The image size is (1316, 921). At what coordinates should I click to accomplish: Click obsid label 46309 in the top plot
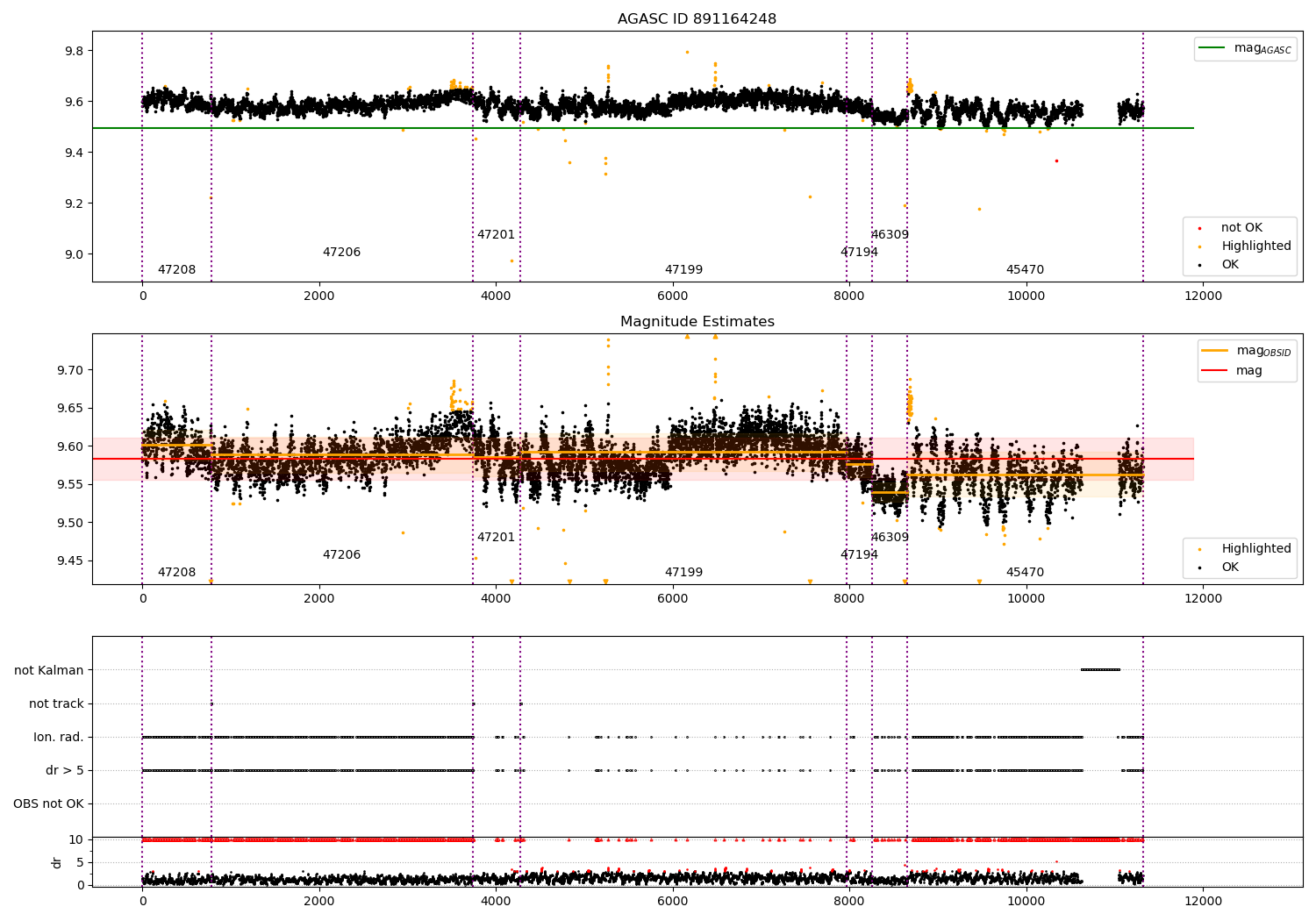point(890,235)
